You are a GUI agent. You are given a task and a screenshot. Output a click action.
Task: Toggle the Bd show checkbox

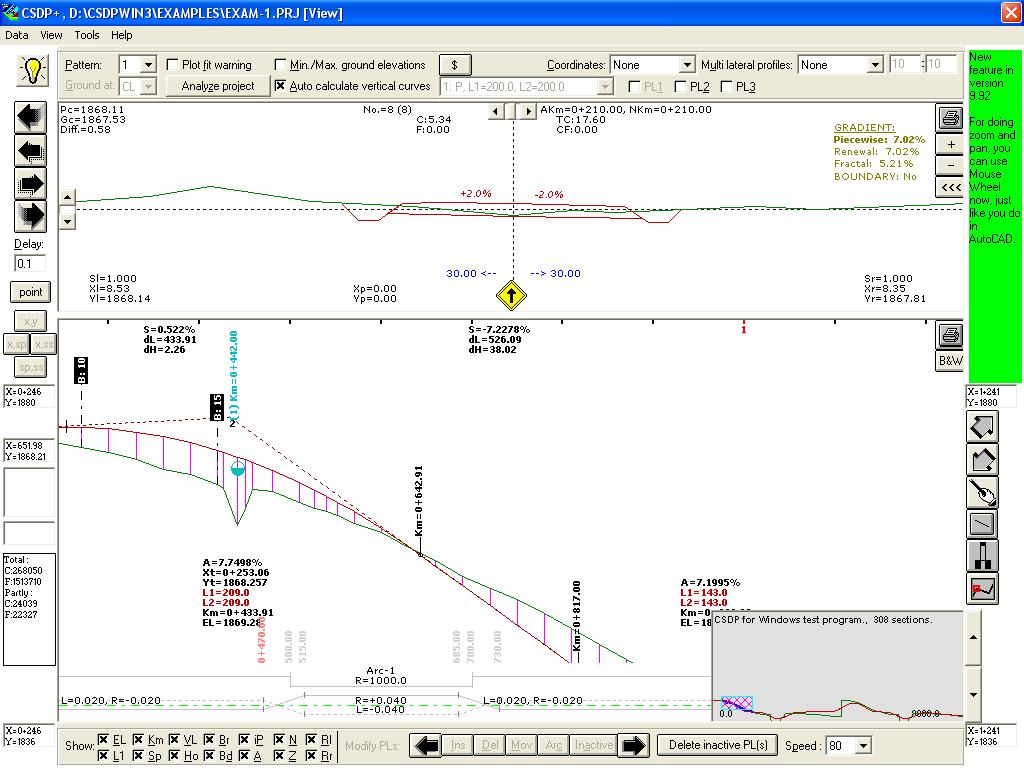click(209, 756)
